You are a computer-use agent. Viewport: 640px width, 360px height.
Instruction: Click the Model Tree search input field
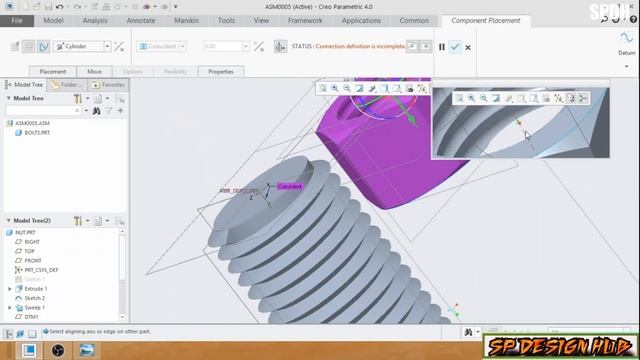point(43,111)
